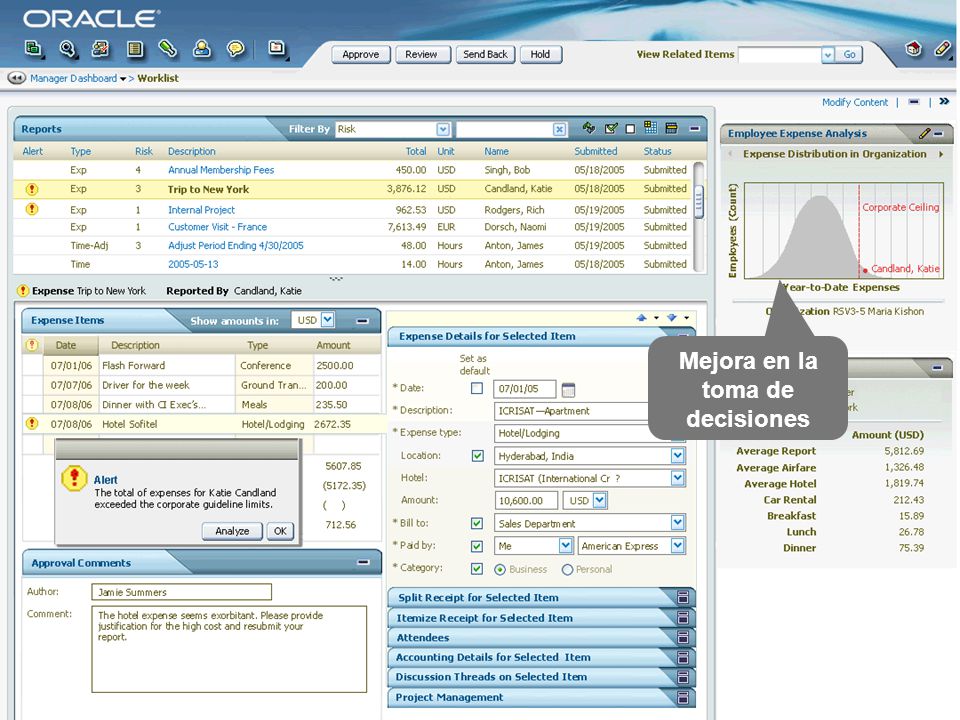Viewport: 960px width, 720px height.
Task: Click the pencil edit icon in top banner
Action: point(943,48)
